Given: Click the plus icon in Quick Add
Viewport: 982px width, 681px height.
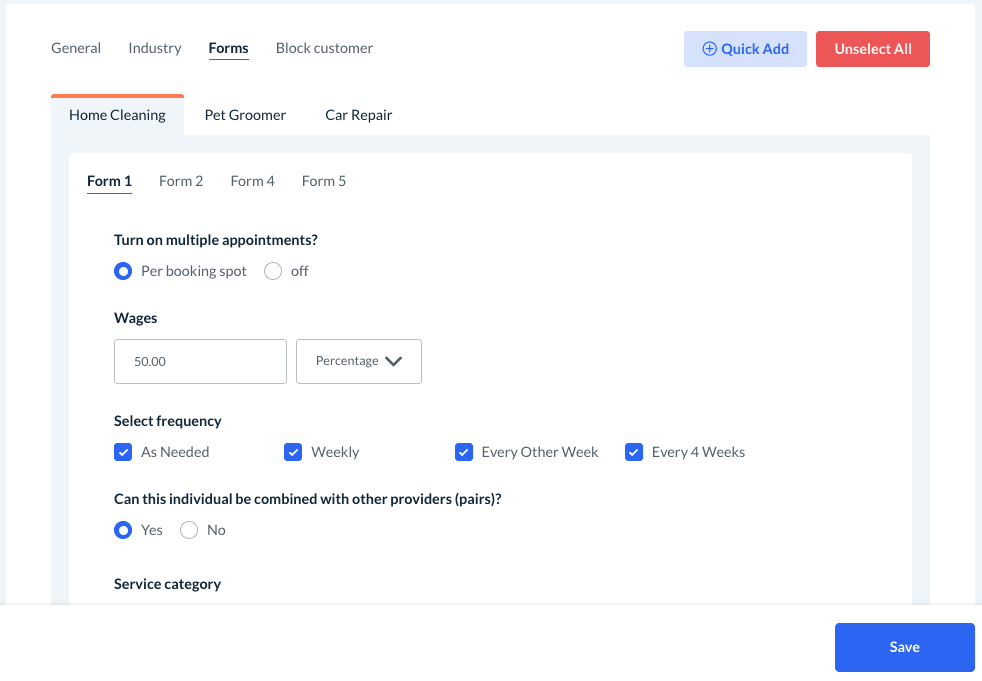Looking at the screenshot, I should coord(710,49).
